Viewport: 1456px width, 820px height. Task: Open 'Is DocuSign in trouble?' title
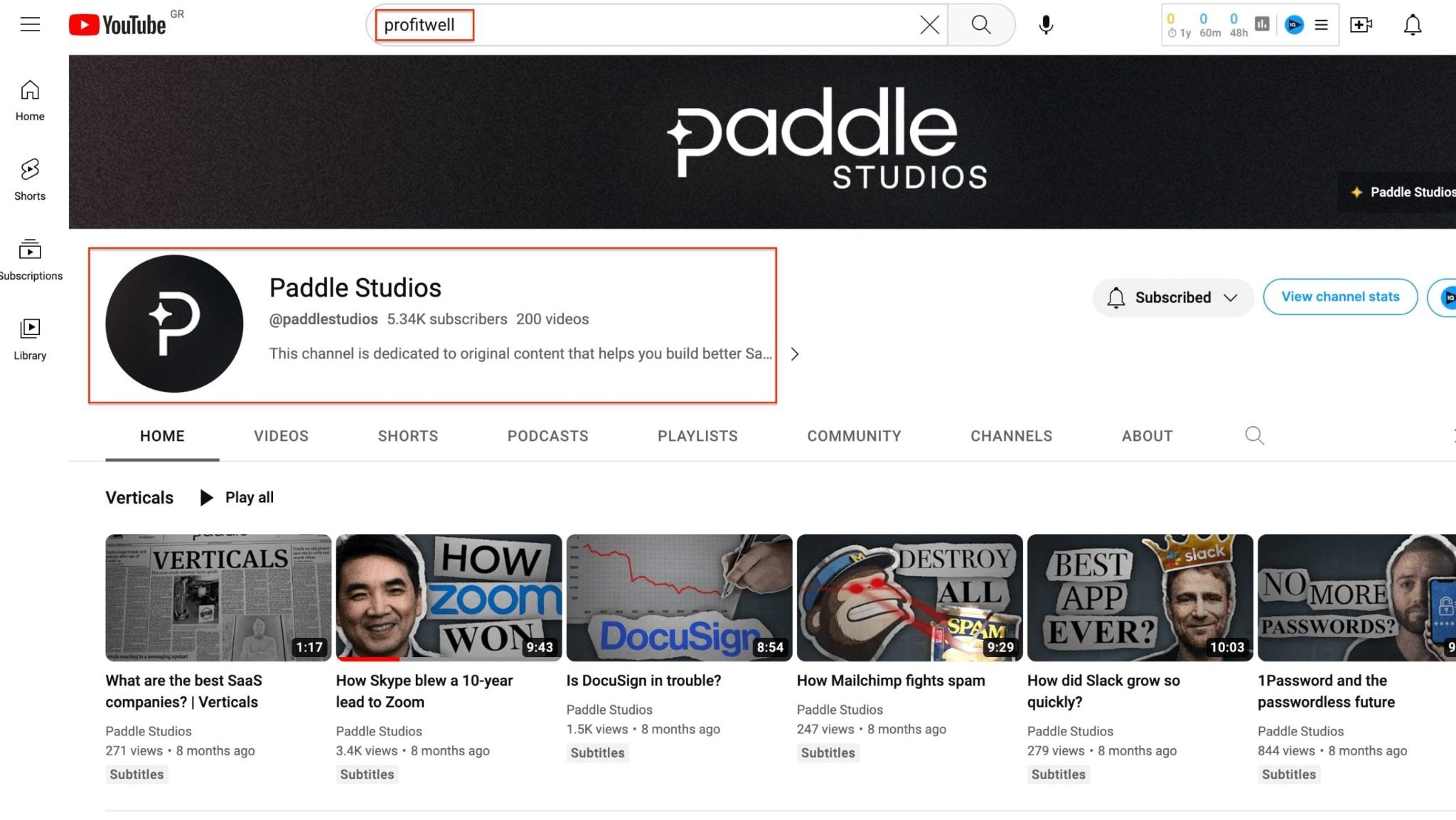coord(643,681)
